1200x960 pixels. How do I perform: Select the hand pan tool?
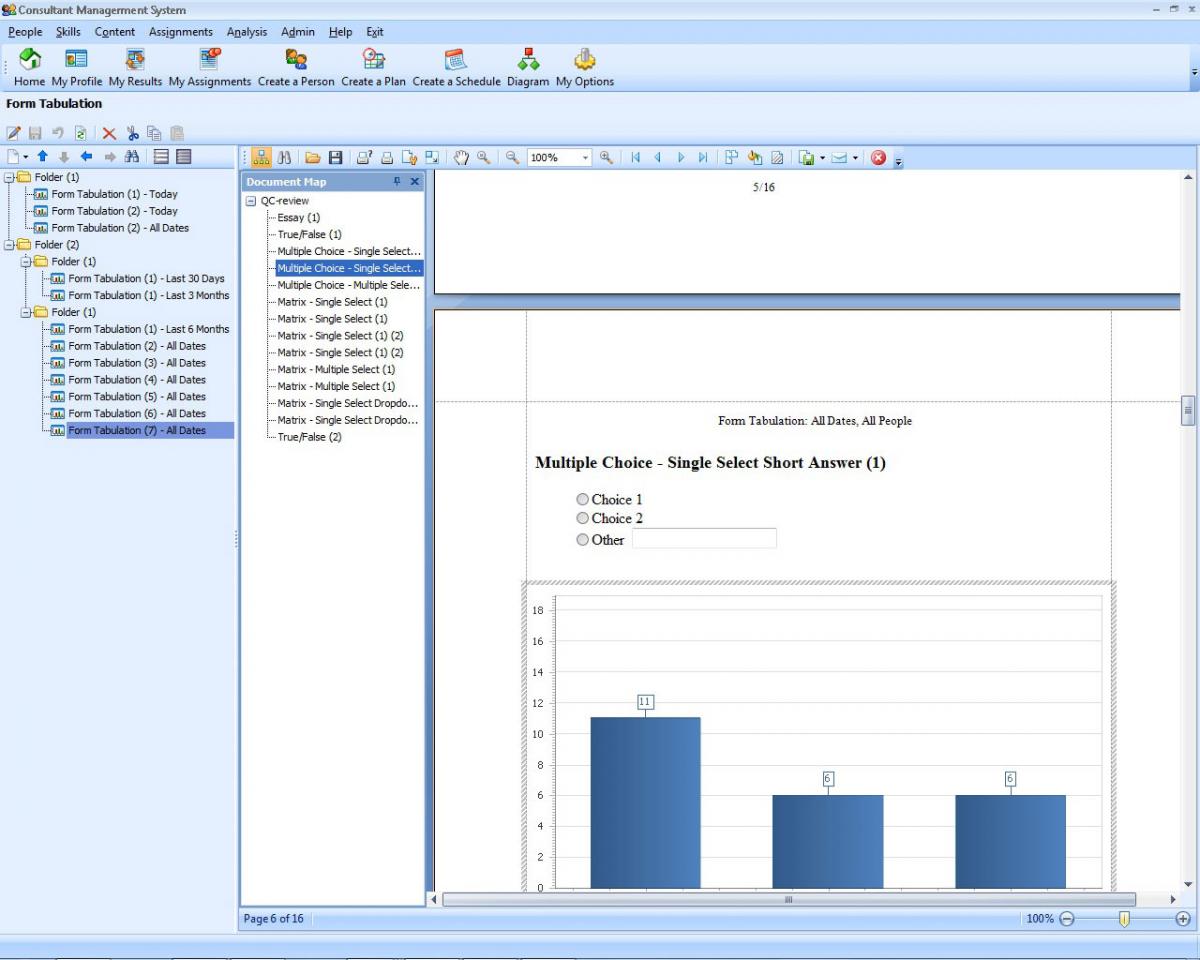[x=462, y=158]
